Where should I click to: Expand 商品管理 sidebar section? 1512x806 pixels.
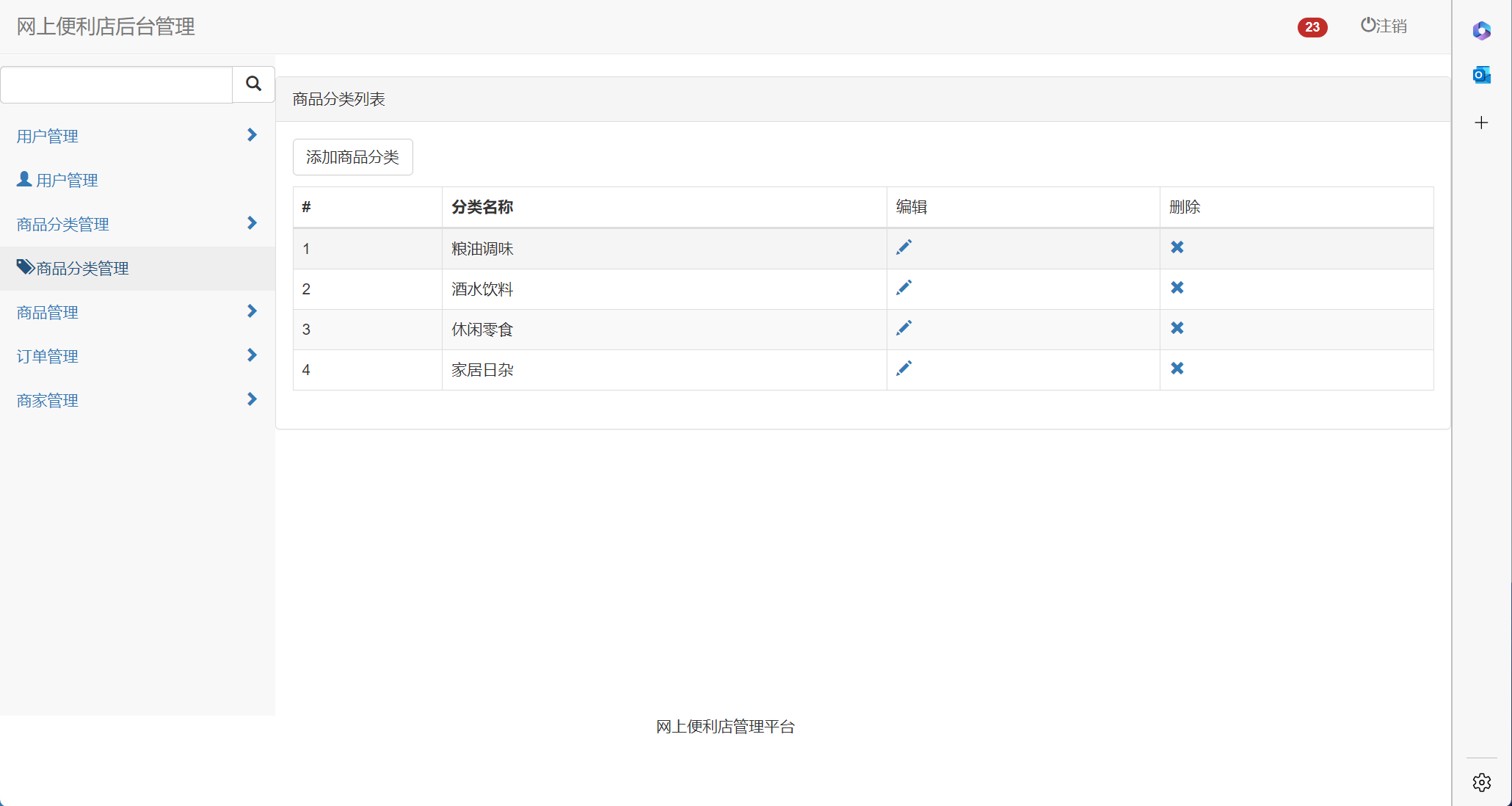click(252, 311)
